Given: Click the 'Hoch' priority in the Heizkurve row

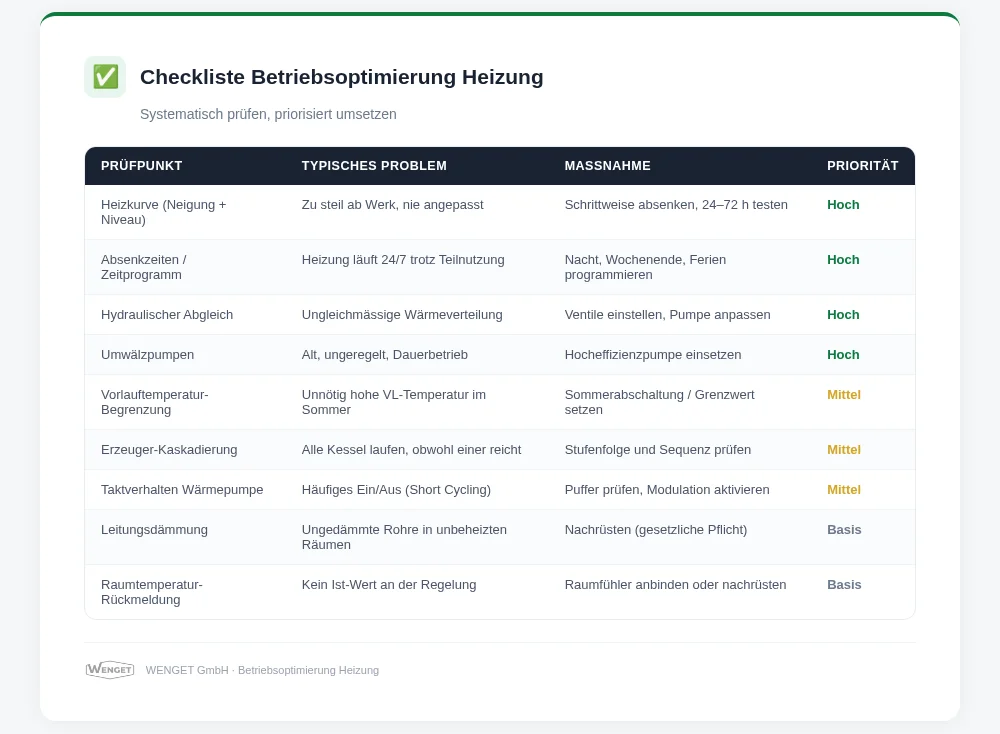Looking at the screenshot, I should pyautogui.click(x=843, y=205).
